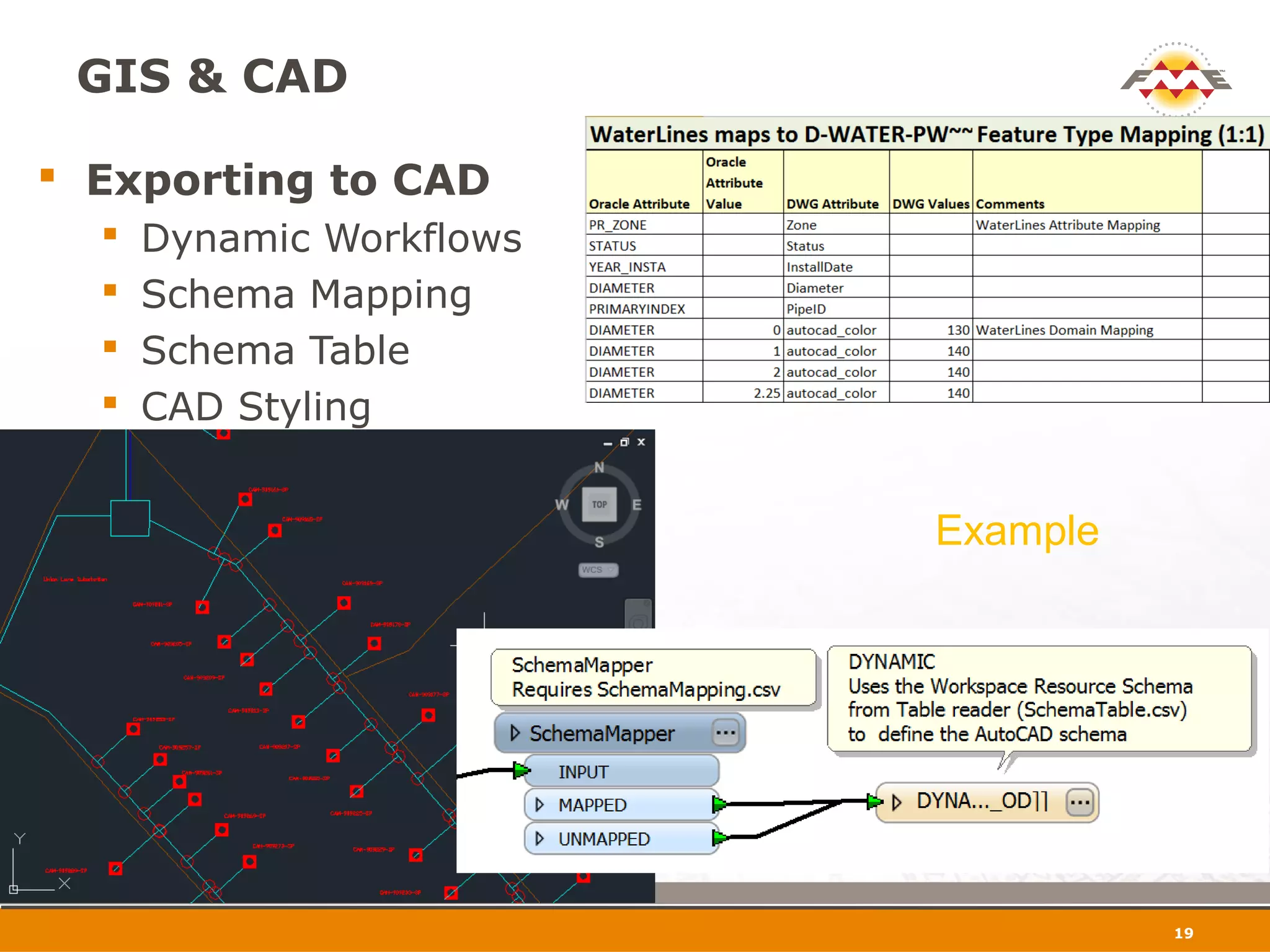Select the square structure outline in CAD drawing

point(130,518)
